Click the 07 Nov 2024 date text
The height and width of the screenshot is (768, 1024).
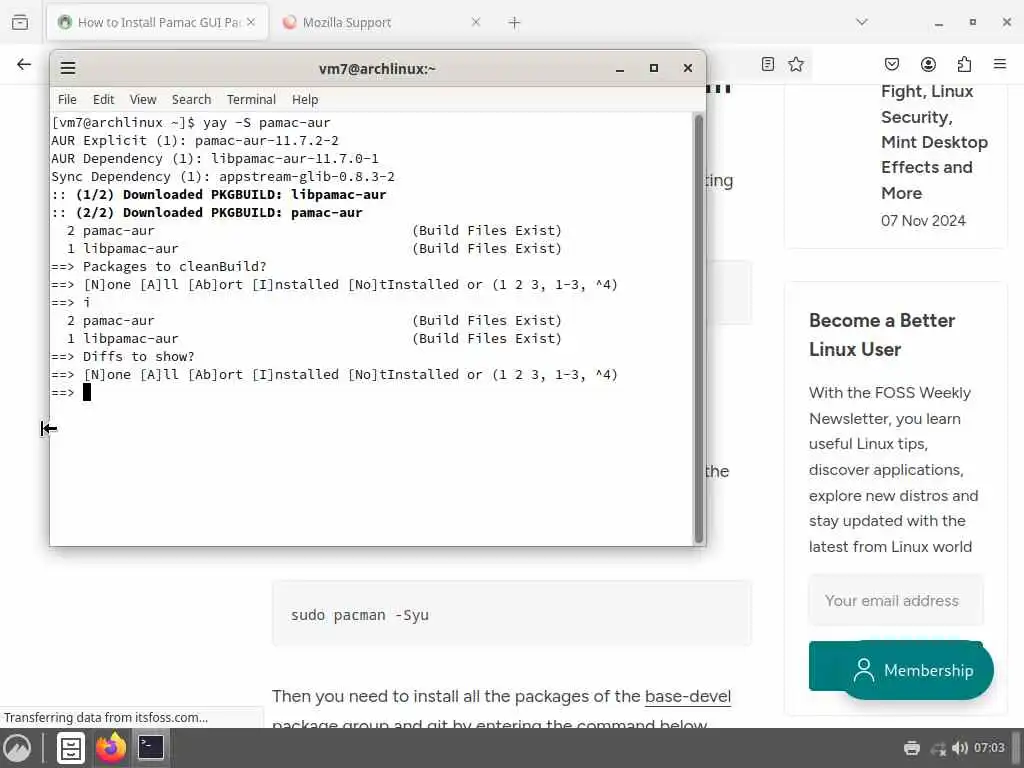[923, 221]
